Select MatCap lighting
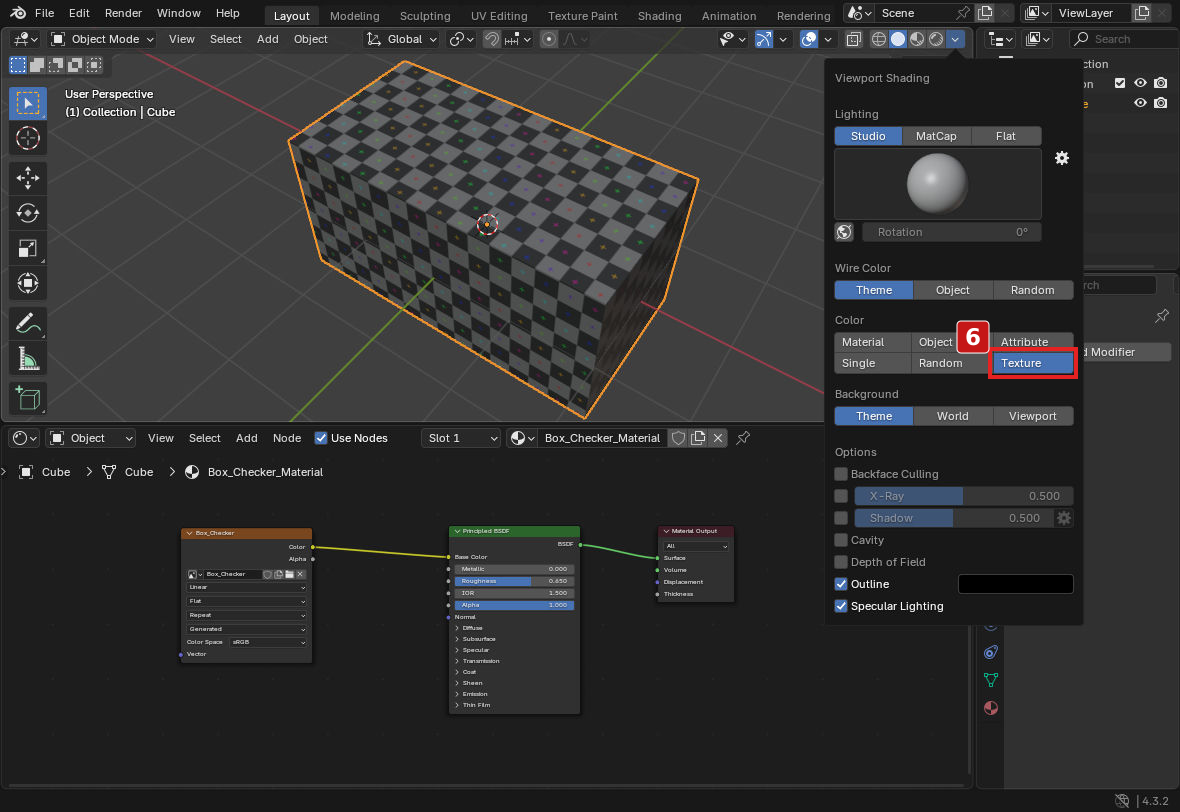This screenshot has height=812, width=1180. point(936,136)
